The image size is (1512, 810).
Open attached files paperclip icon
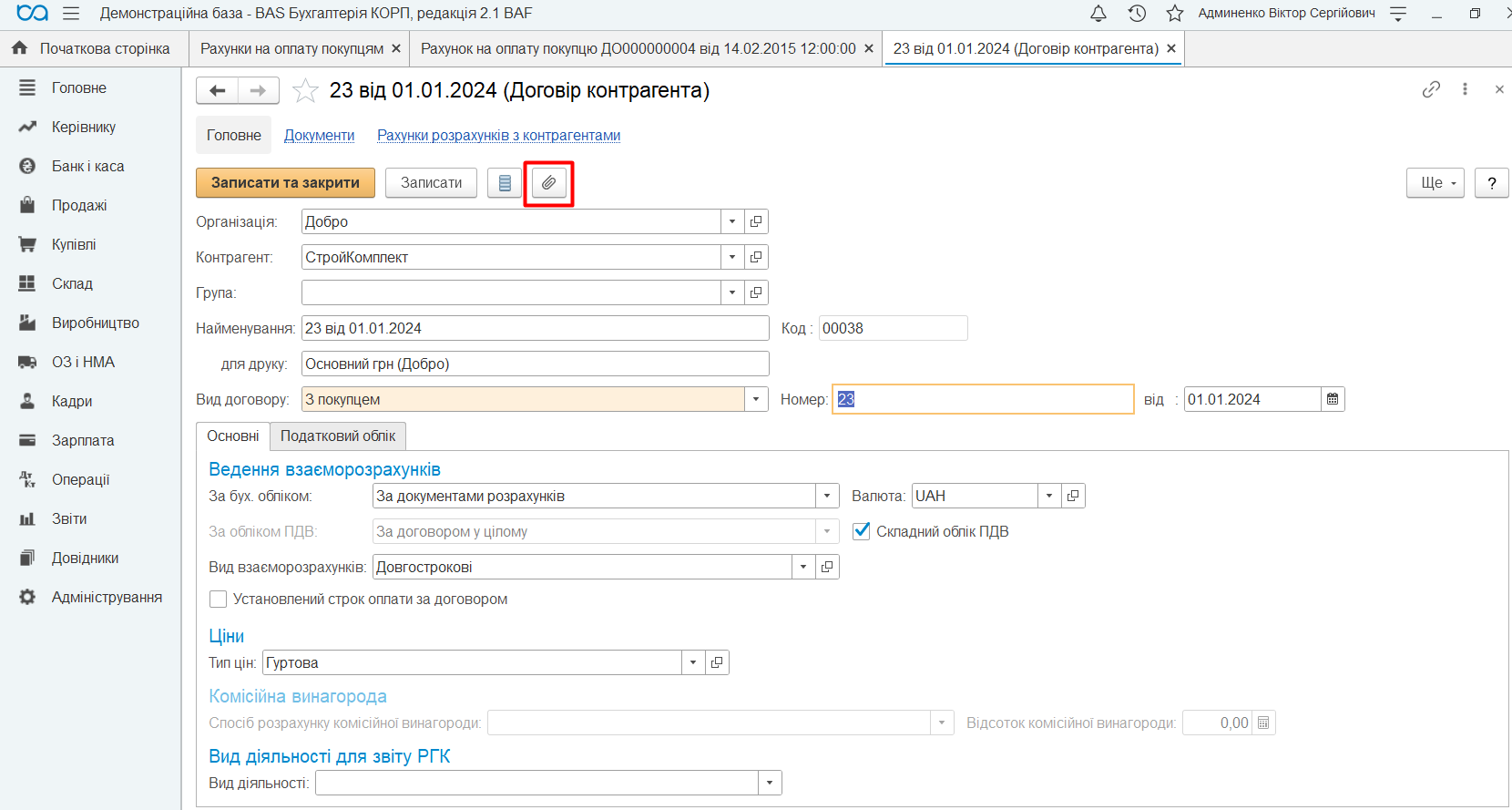pyautogui.click(x=548, y=183)
